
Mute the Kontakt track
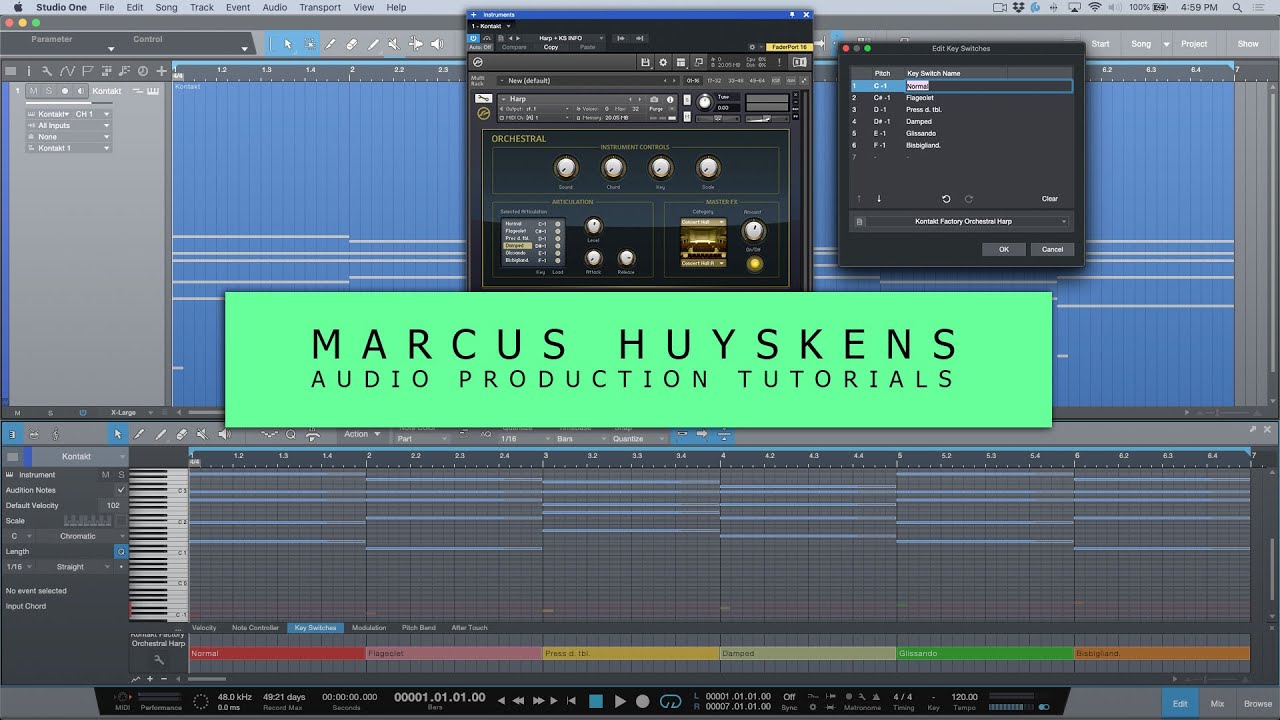33,91
